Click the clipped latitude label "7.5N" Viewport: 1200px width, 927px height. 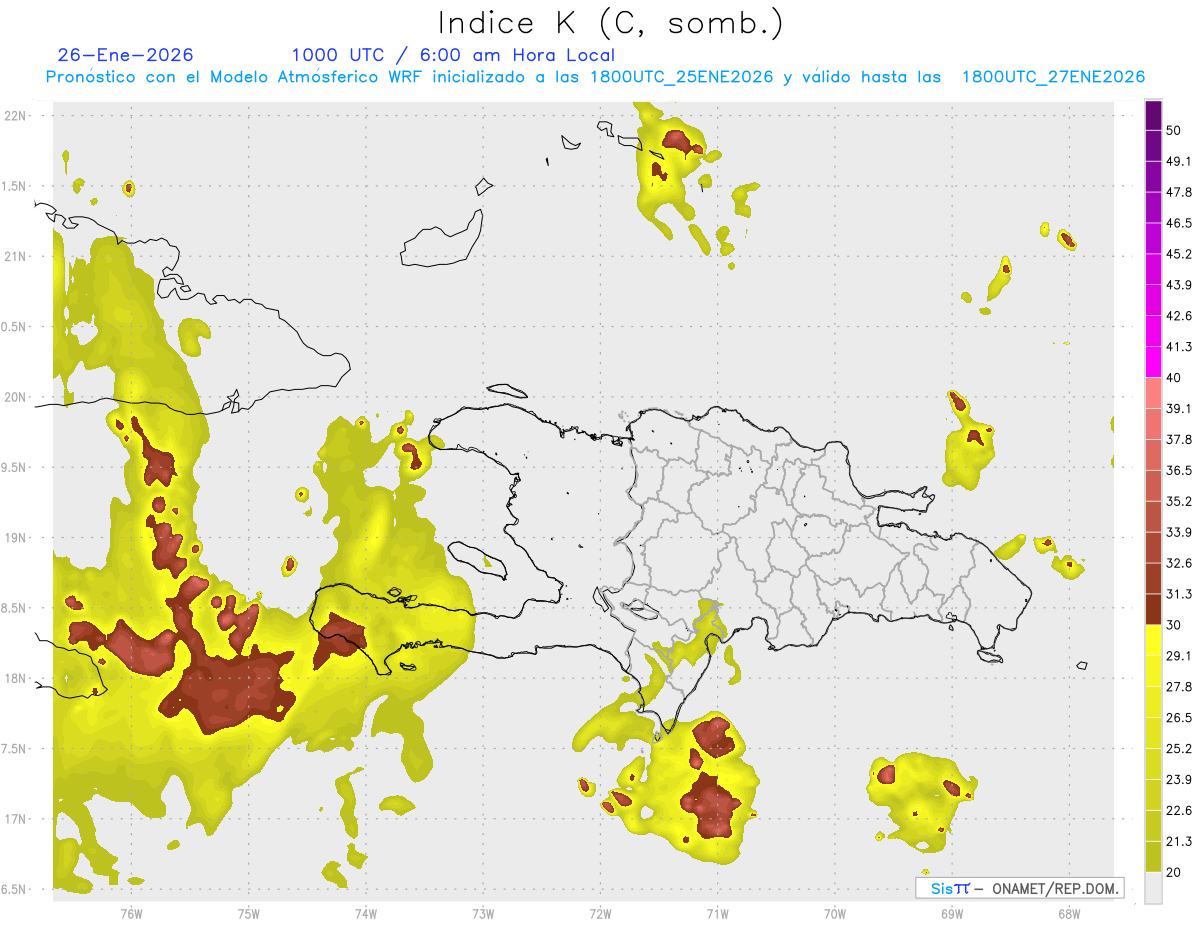[15, 749]
